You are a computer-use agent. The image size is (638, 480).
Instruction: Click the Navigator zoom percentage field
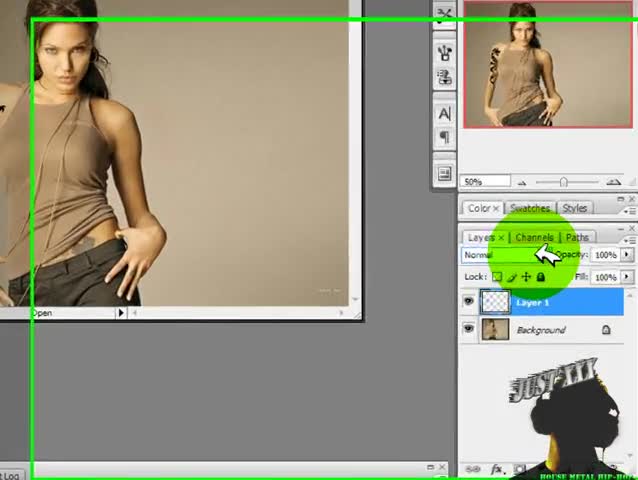point(485,181)
